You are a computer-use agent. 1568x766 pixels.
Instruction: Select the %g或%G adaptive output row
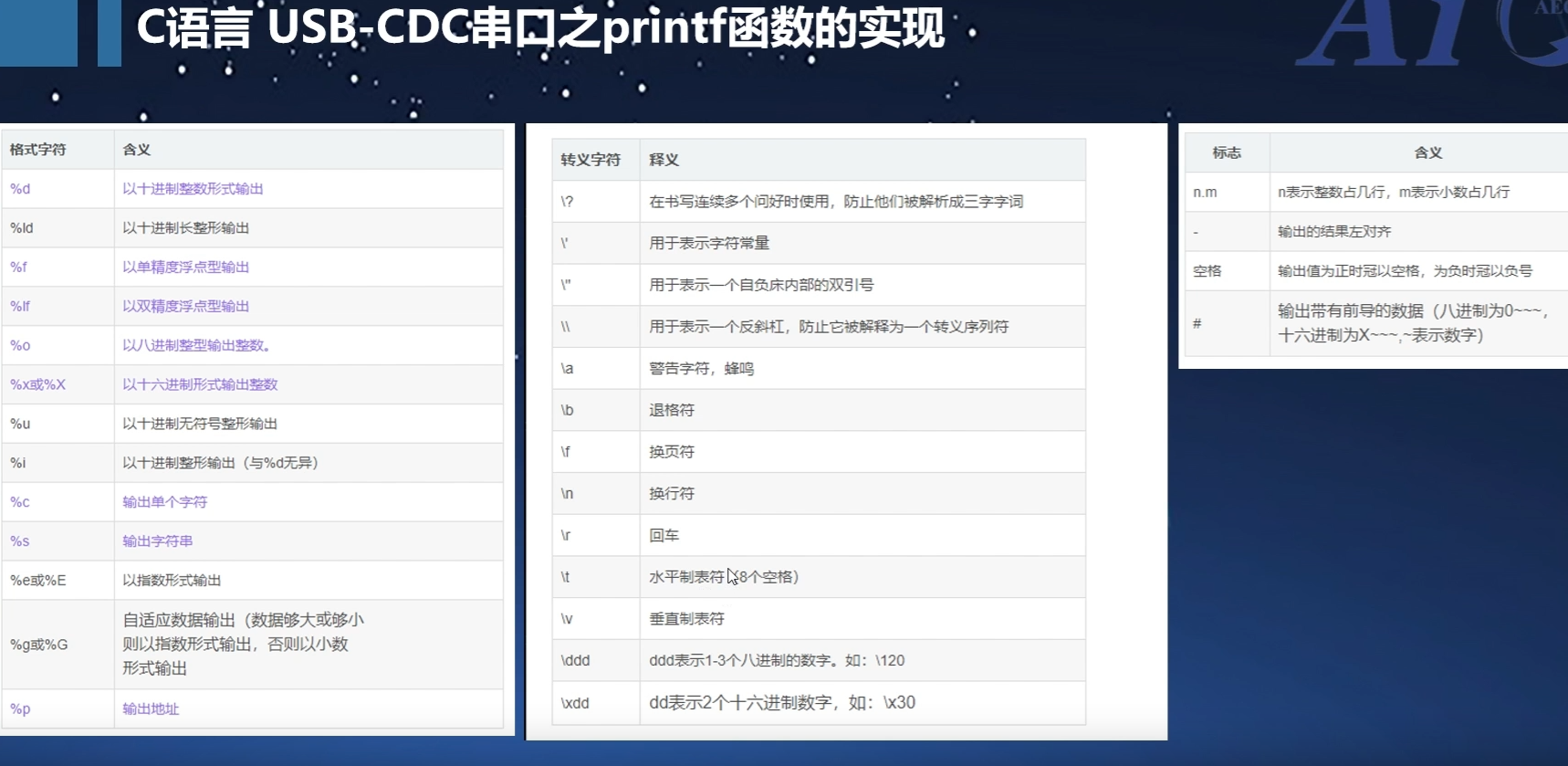[253, 645]
